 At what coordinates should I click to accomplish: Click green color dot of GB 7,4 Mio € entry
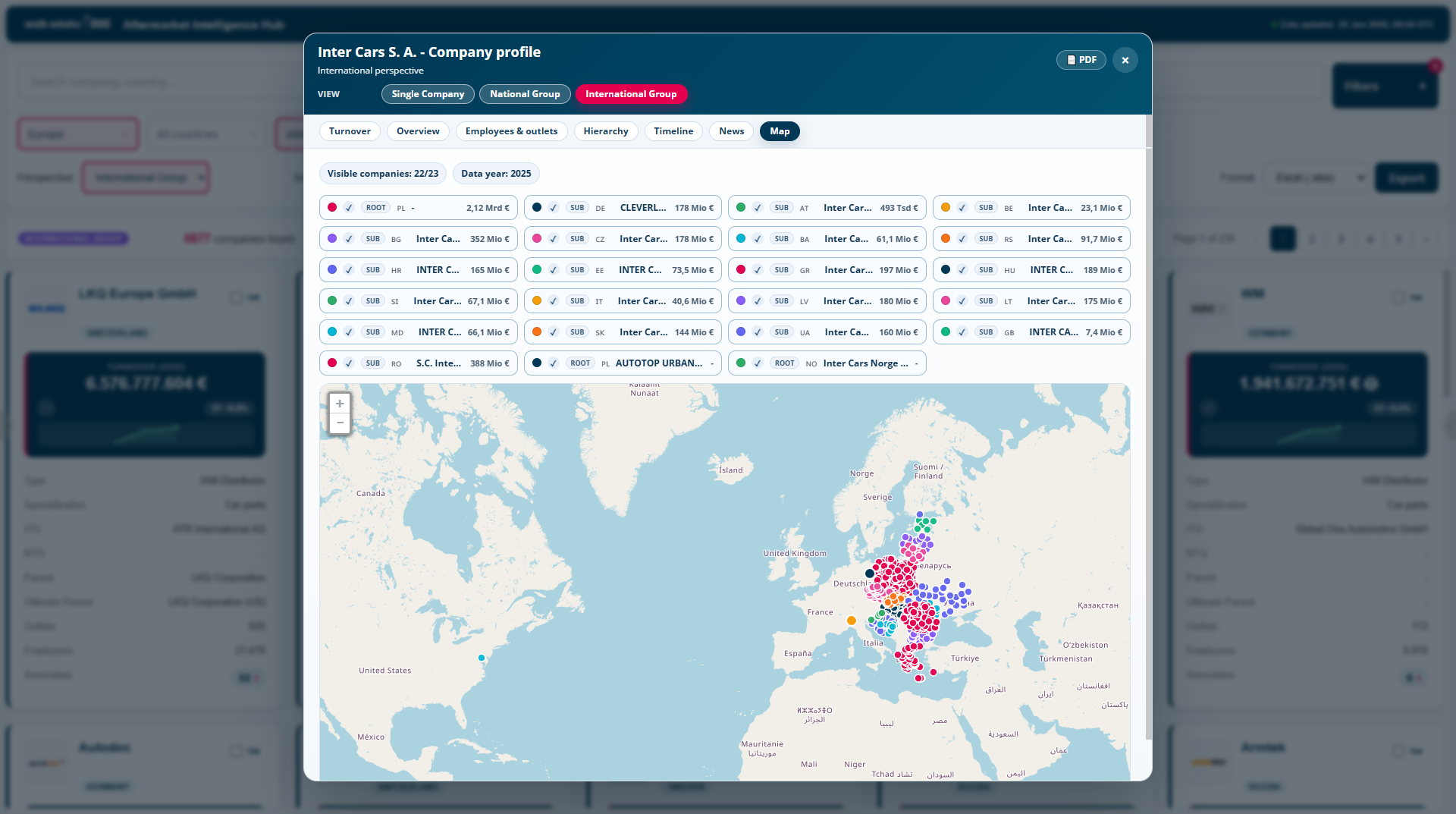[x=946, y=332]
